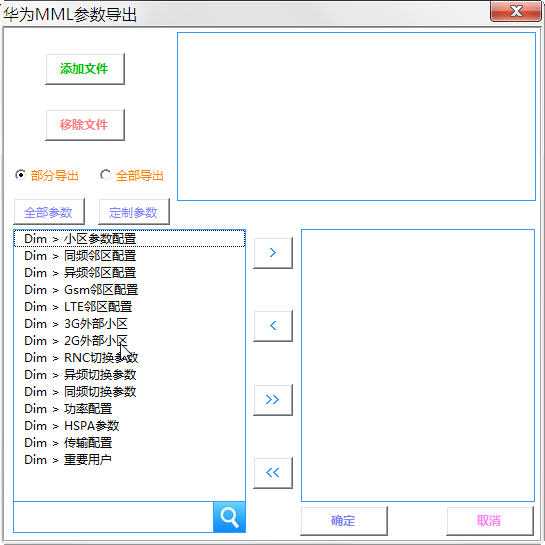Screen dimensions: 545x545
Task: Click the 移除文件 button
Action: click(85, 125)
